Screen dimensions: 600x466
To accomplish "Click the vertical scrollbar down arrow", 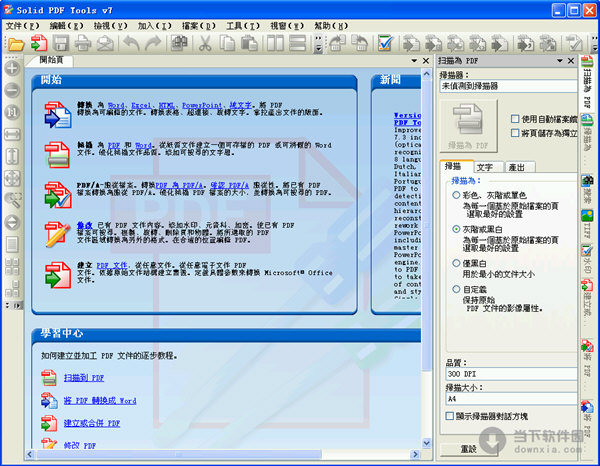I will (427, 443).
